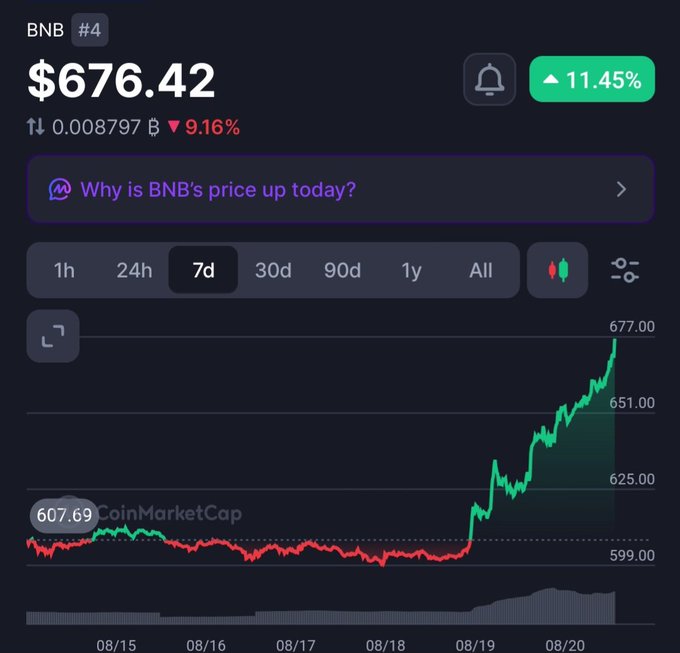Screen dimensions: 680x653
Task: Switch to candlestick chart view
Action: pos(557,270)
